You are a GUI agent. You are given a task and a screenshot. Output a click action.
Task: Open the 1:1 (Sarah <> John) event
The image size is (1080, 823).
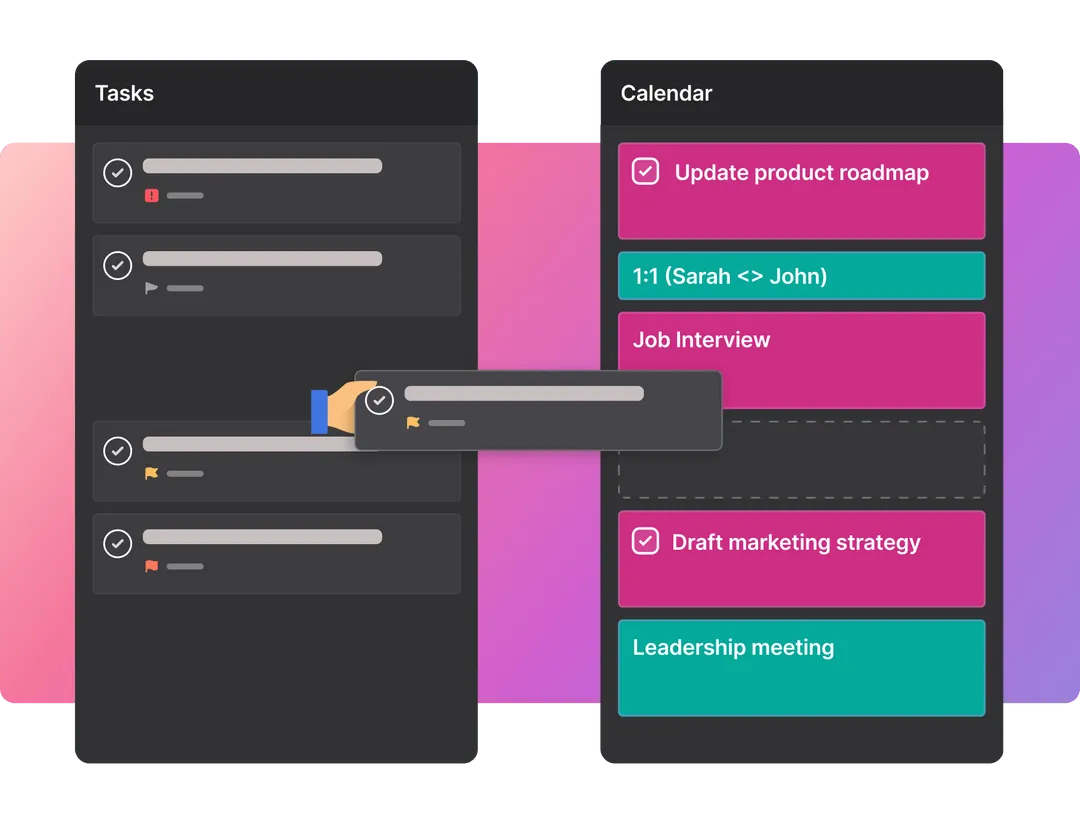801,276
